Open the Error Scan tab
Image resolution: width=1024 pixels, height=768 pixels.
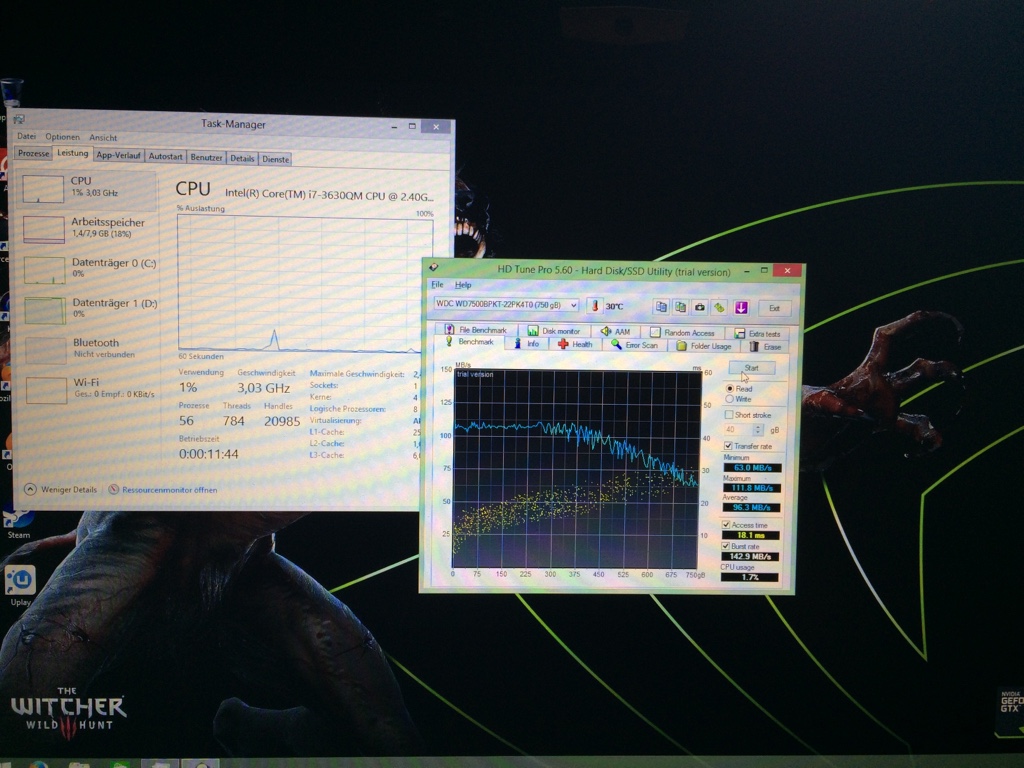(635, 345)
